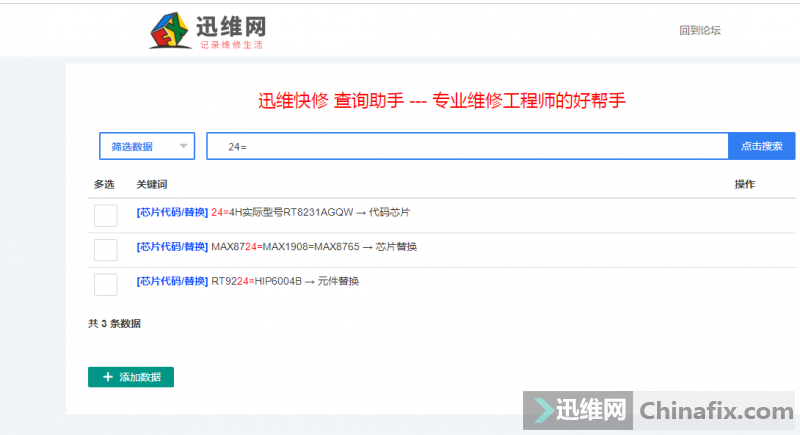
Task: Click the 点击搜索 button
Action: click(x=761, y=146)
